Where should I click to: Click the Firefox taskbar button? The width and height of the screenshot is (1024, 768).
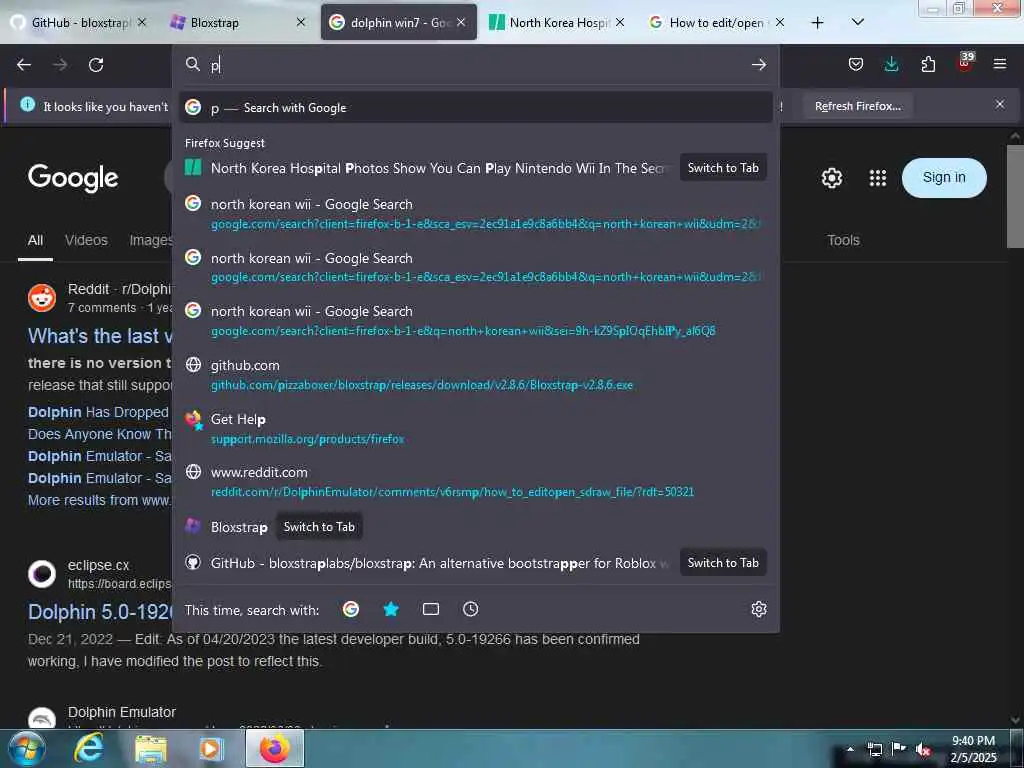click(x=275, y=749)
